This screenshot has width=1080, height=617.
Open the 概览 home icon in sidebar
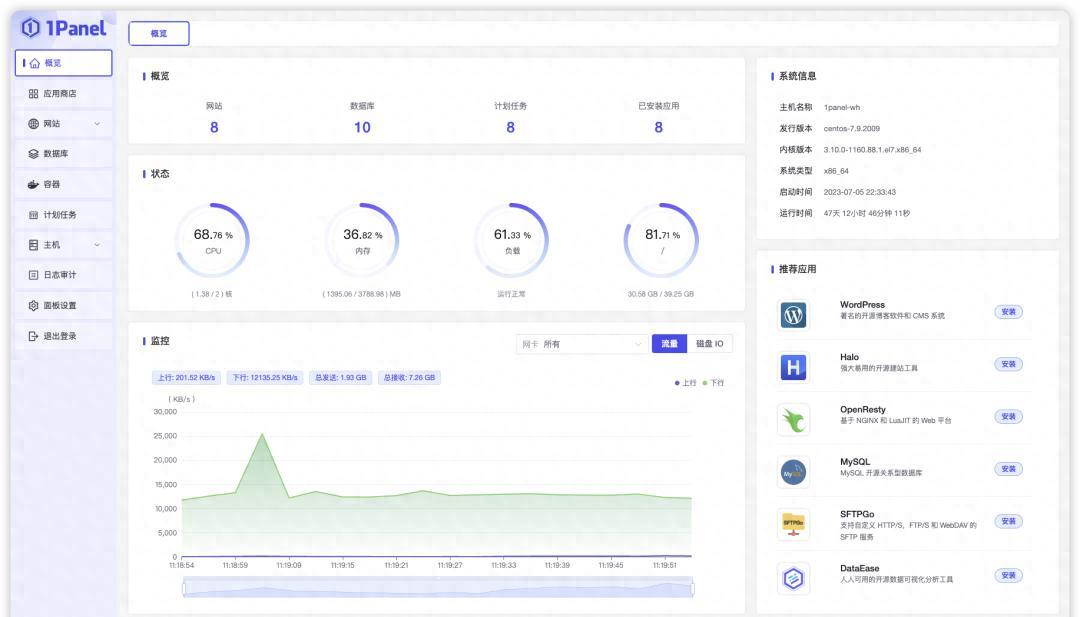34,63
